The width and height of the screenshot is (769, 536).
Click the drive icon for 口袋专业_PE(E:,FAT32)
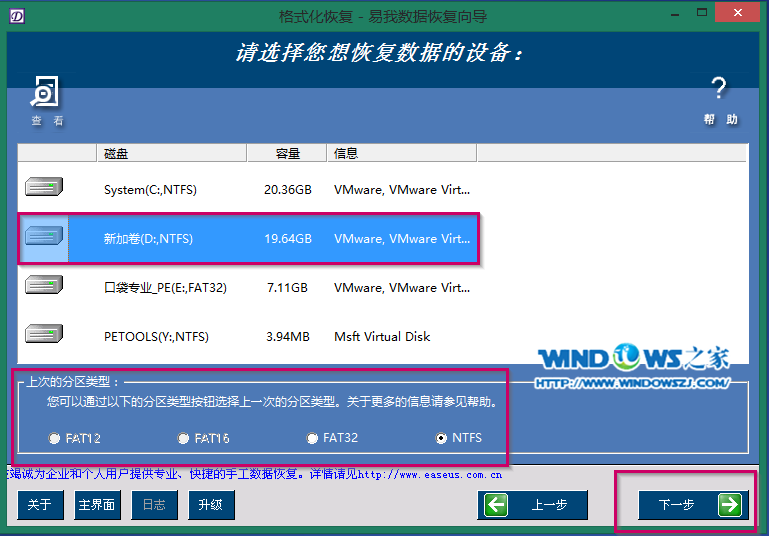pos(44,285)
